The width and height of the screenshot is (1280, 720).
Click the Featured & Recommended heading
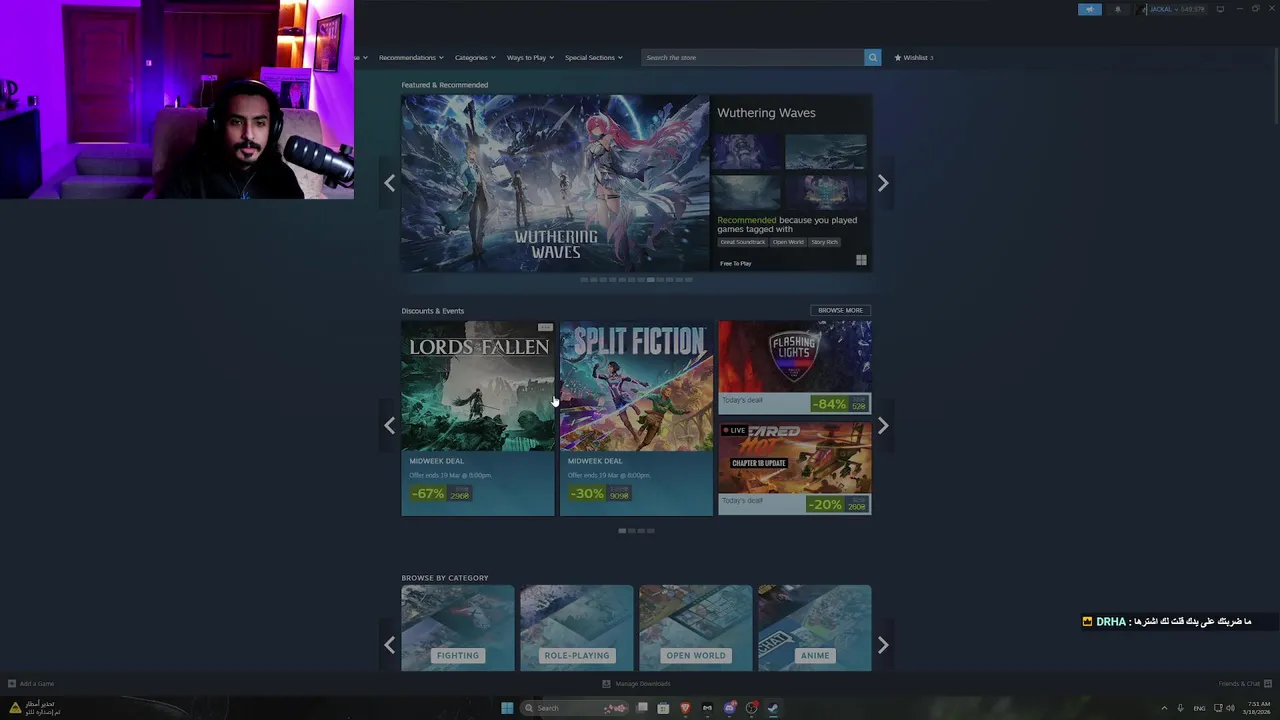(x=445, y=85)
